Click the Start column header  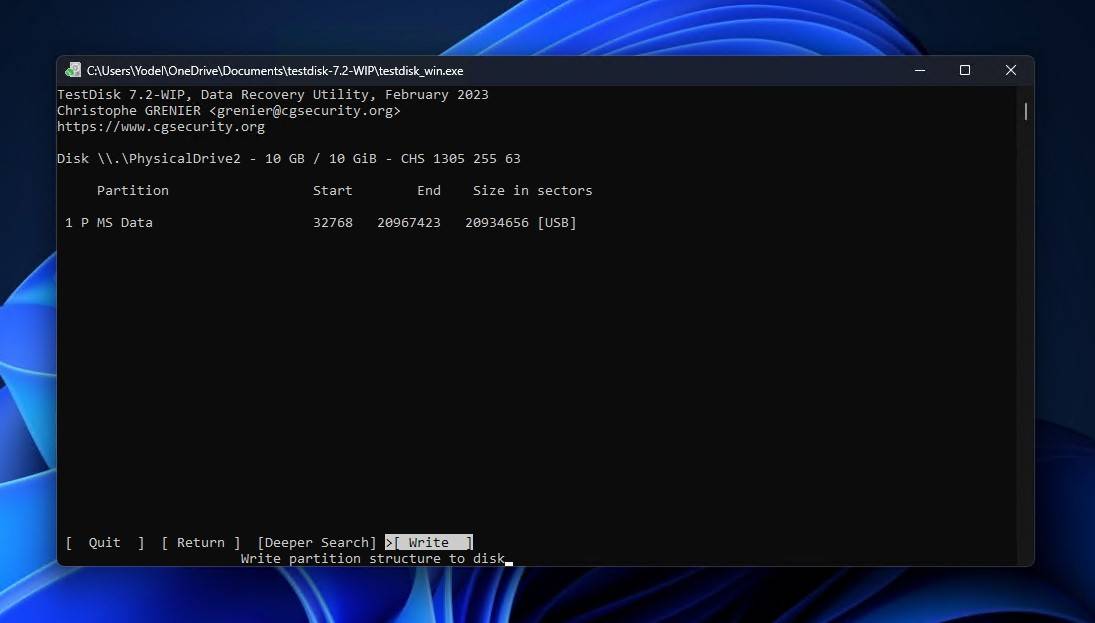[332, 191]
